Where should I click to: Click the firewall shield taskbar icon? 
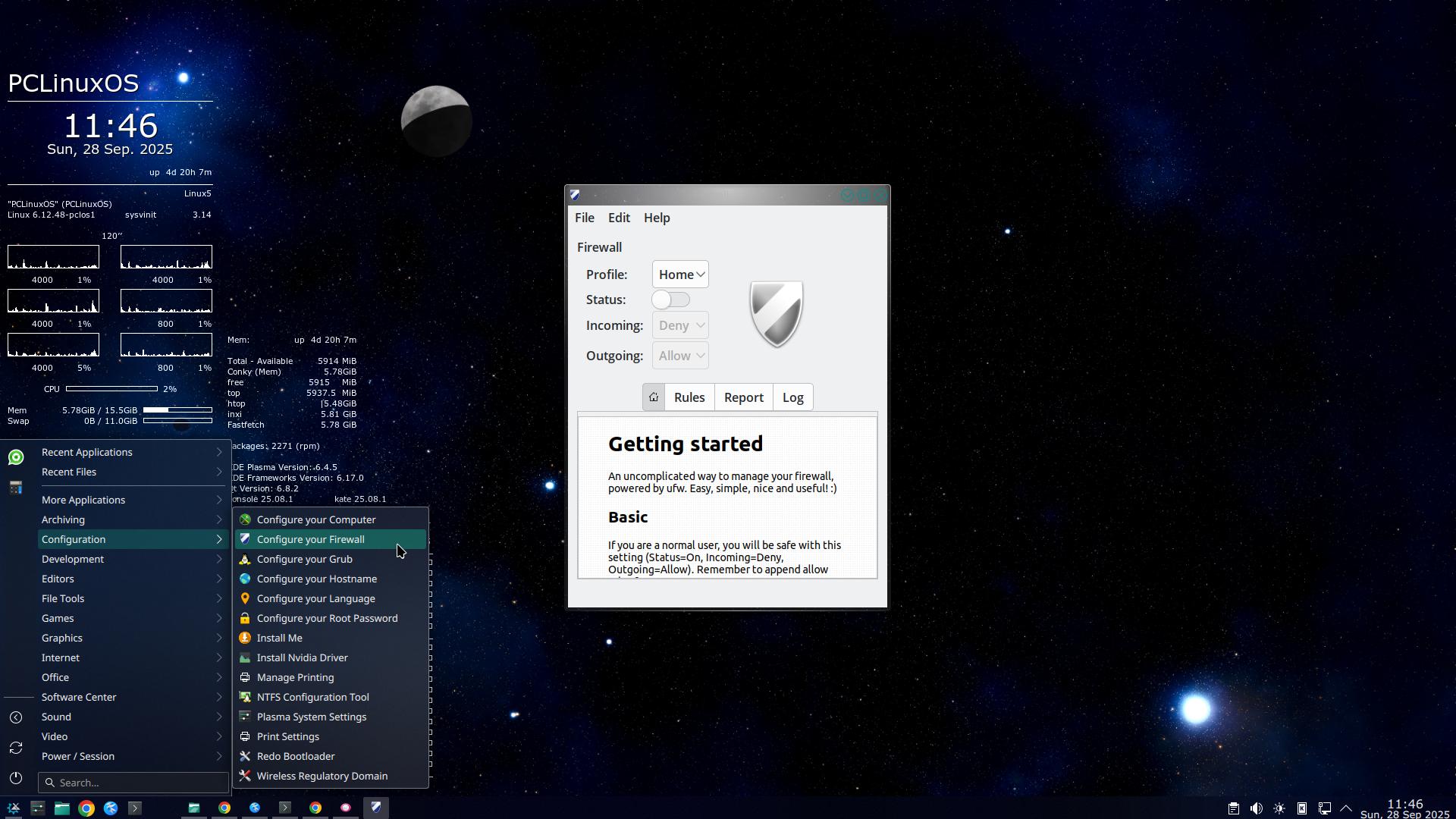pos(375,808)
